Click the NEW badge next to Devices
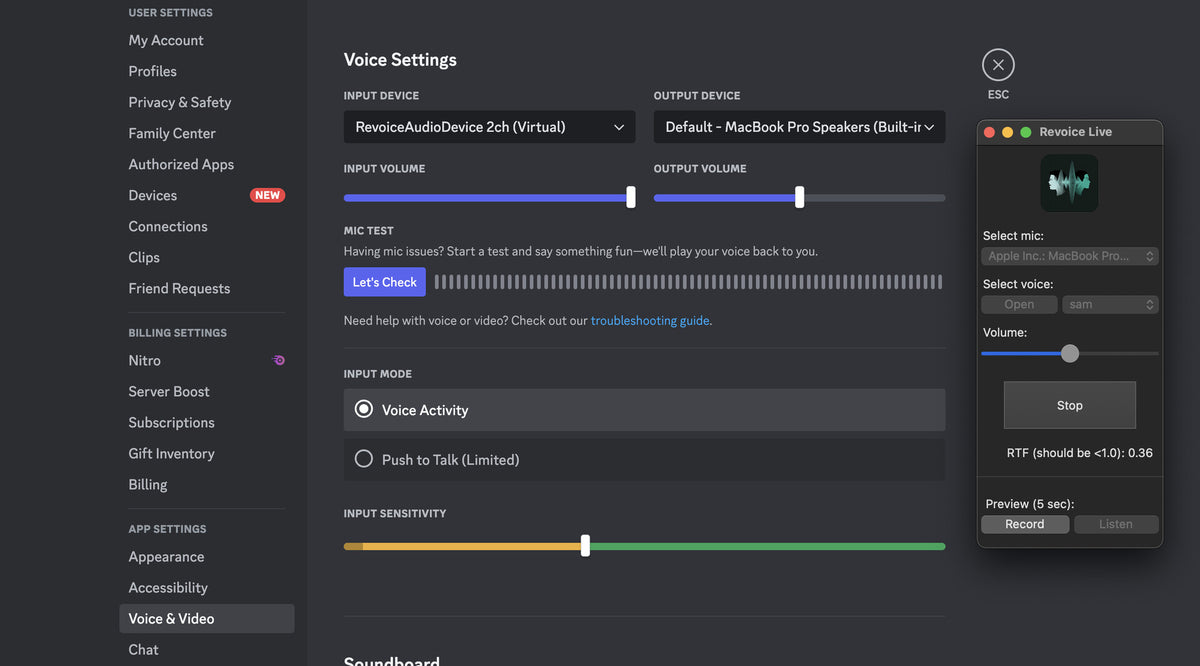The width and height of the screenshot is (1200, 666). click(x=267, y=195)
